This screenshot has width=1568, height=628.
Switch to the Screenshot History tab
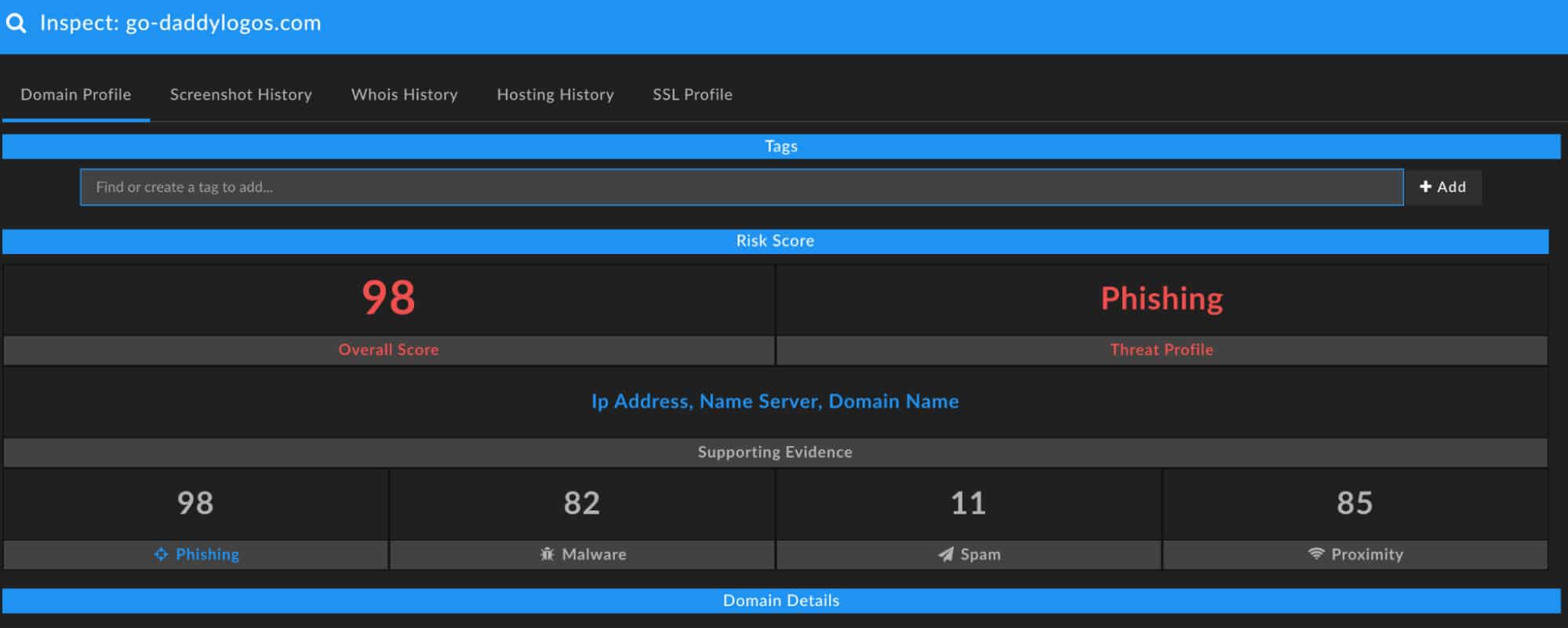pyautogui.click(x=241, y=95)
